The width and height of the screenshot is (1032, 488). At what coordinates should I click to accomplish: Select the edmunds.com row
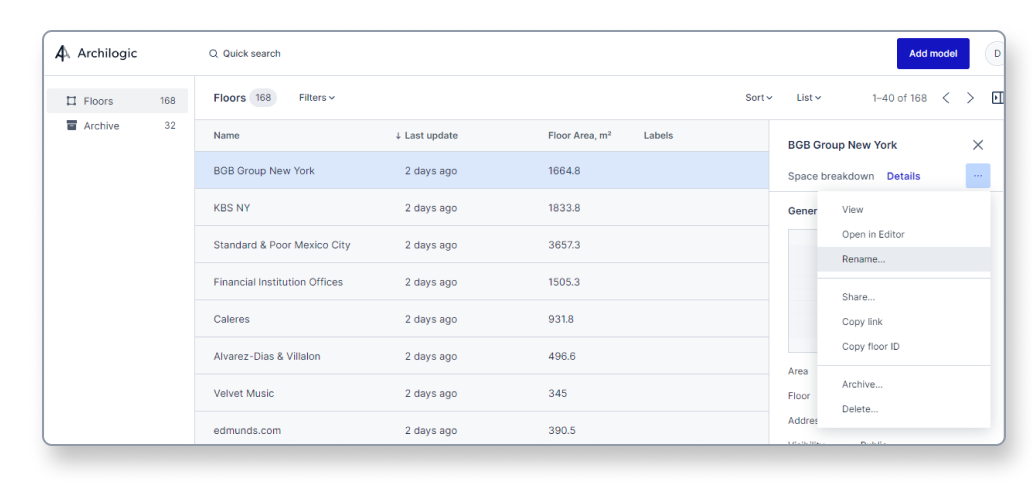(482, 429)
